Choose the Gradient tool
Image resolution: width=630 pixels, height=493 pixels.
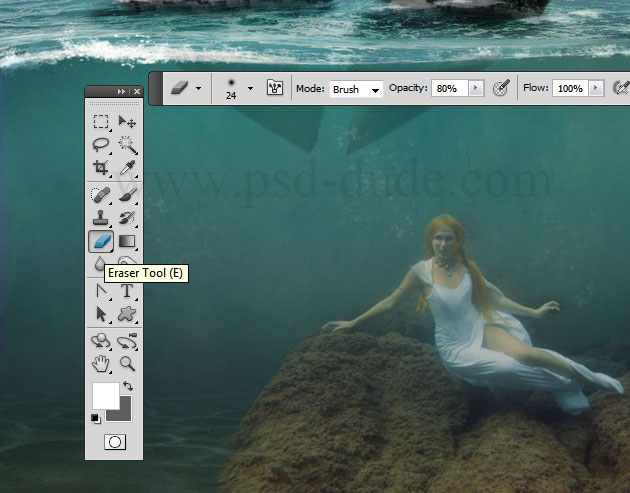coord(127,241)
